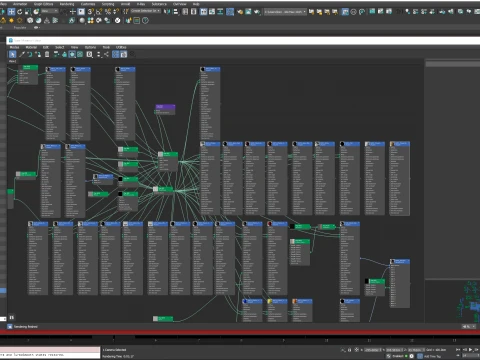
Task: Open the Reference Coordinate System View dropdown
Action: point(50,11)
